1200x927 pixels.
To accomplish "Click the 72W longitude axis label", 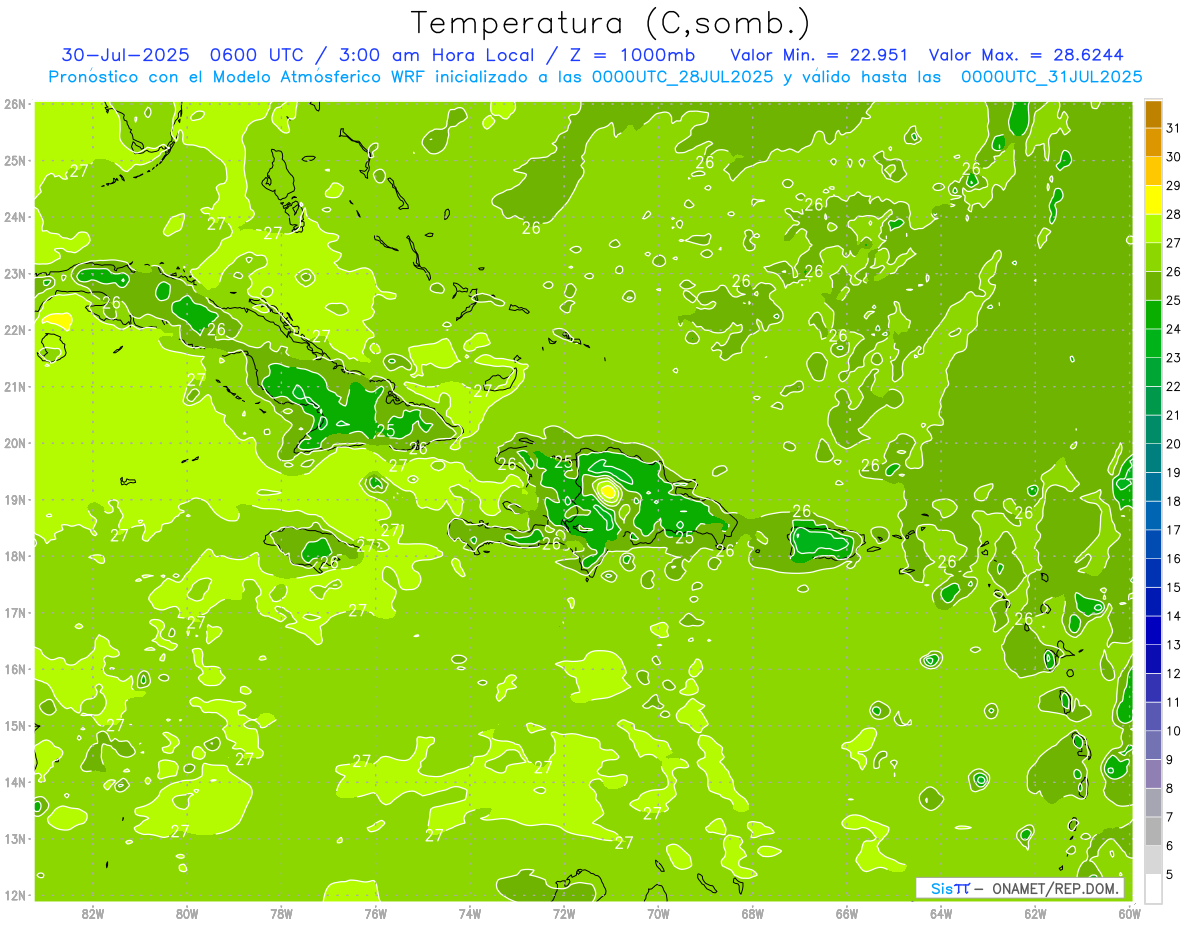I will 564,913.
